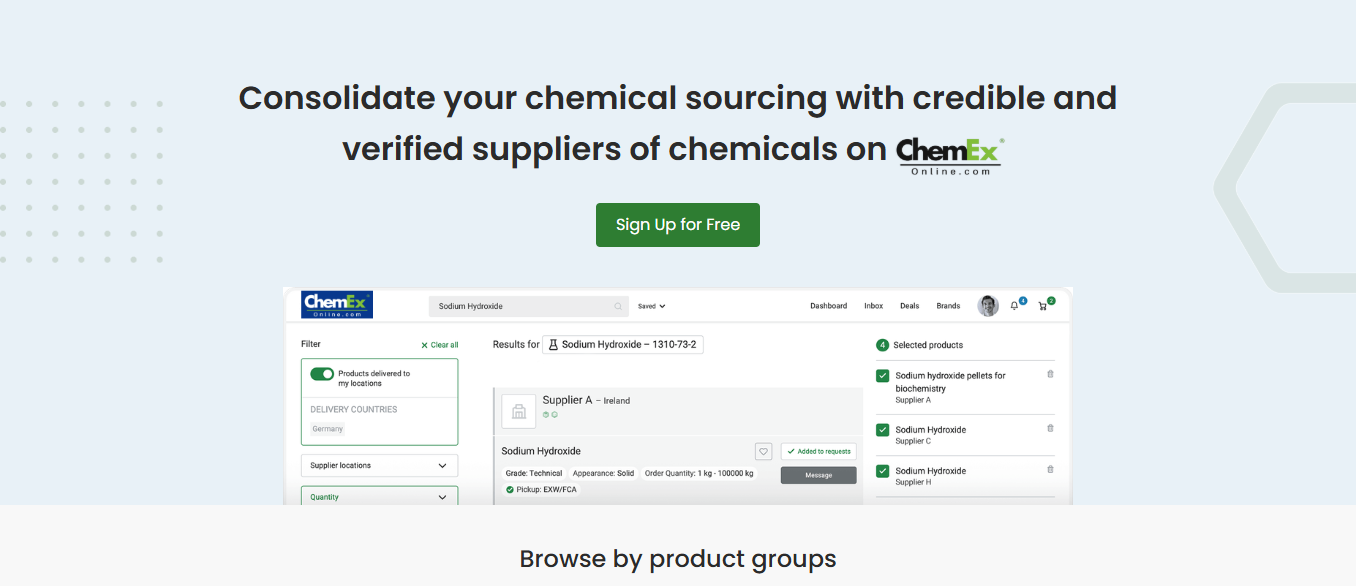
Task: Uncheck Sodium Hydroxide from Supplier C
Action: coord(882,430)
